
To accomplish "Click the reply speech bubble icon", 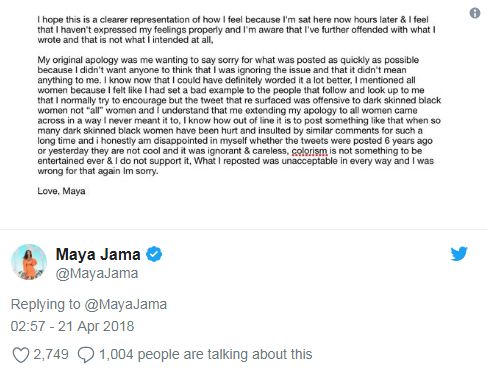I will click(x=86, y=355).
